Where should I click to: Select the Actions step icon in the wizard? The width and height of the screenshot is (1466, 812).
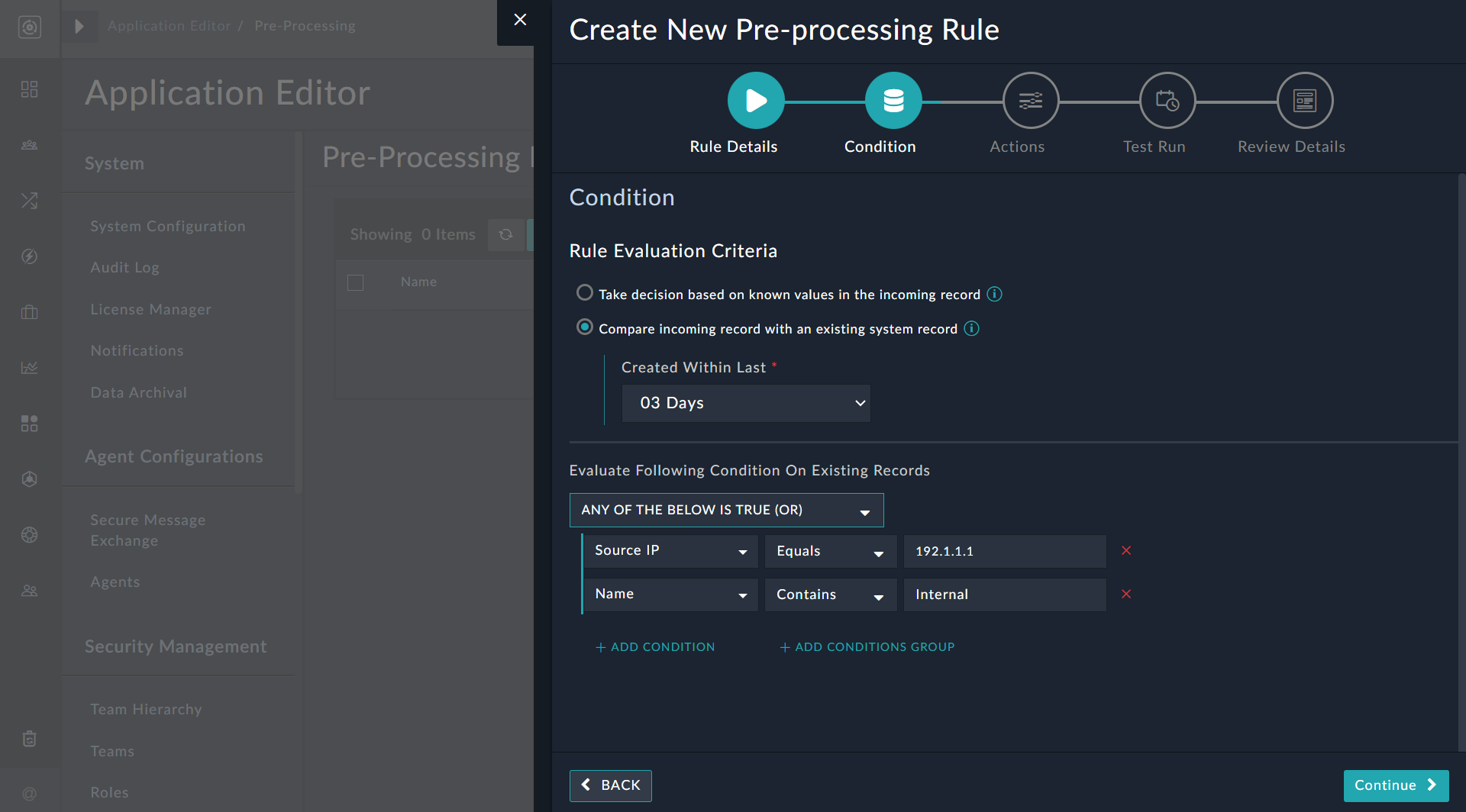point(1030,100)
